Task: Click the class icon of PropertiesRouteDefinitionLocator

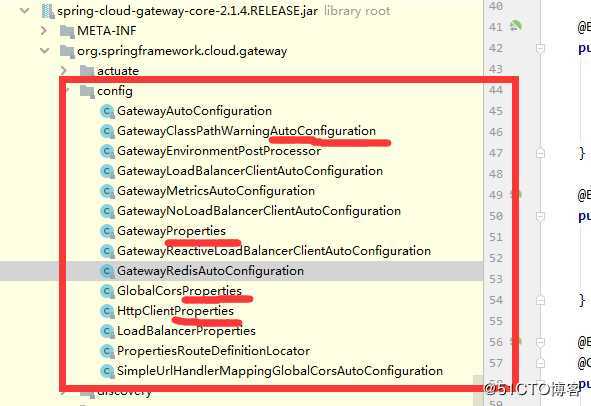Action: [107, 351]
